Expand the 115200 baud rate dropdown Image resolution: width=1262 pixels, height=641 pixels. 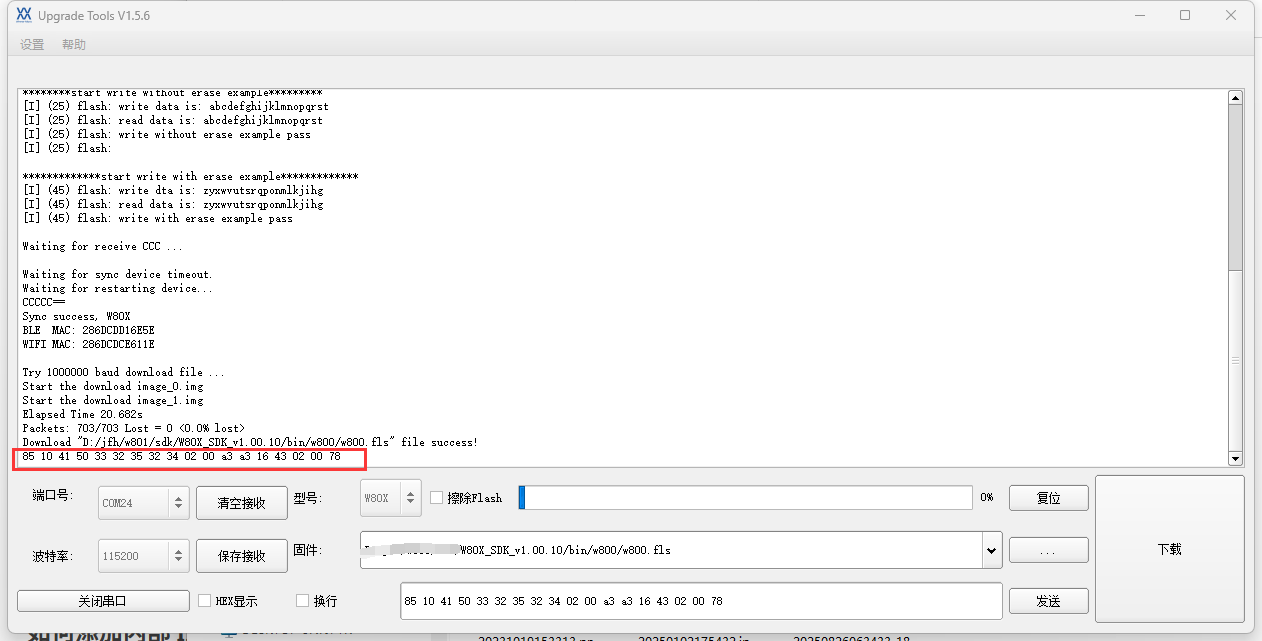177,556
